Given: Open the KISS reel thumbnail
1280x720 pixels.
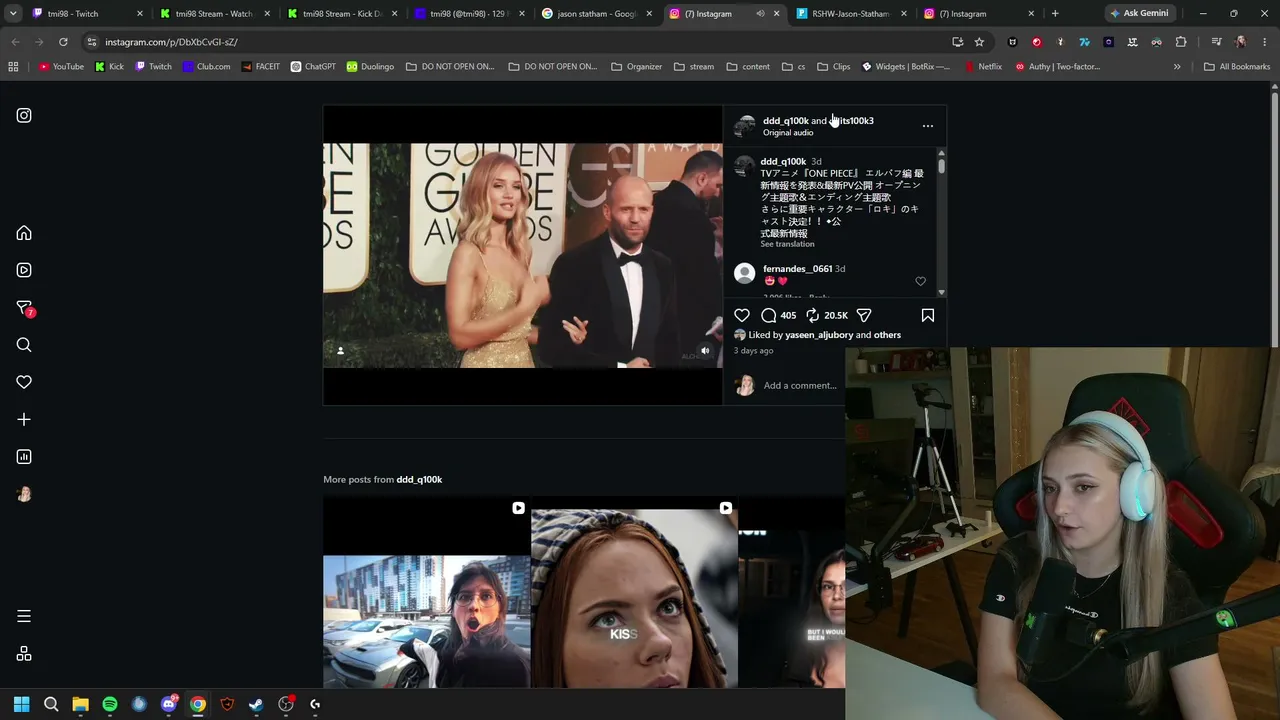Looking at the screenshot, I should (x=634, y=592).
